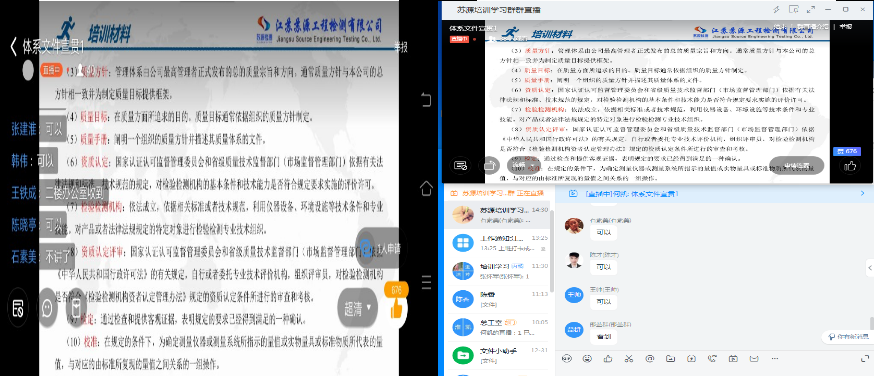
Task: Click the 676 viewer count badge in desktop live
Action: click(x=846, y=151)
